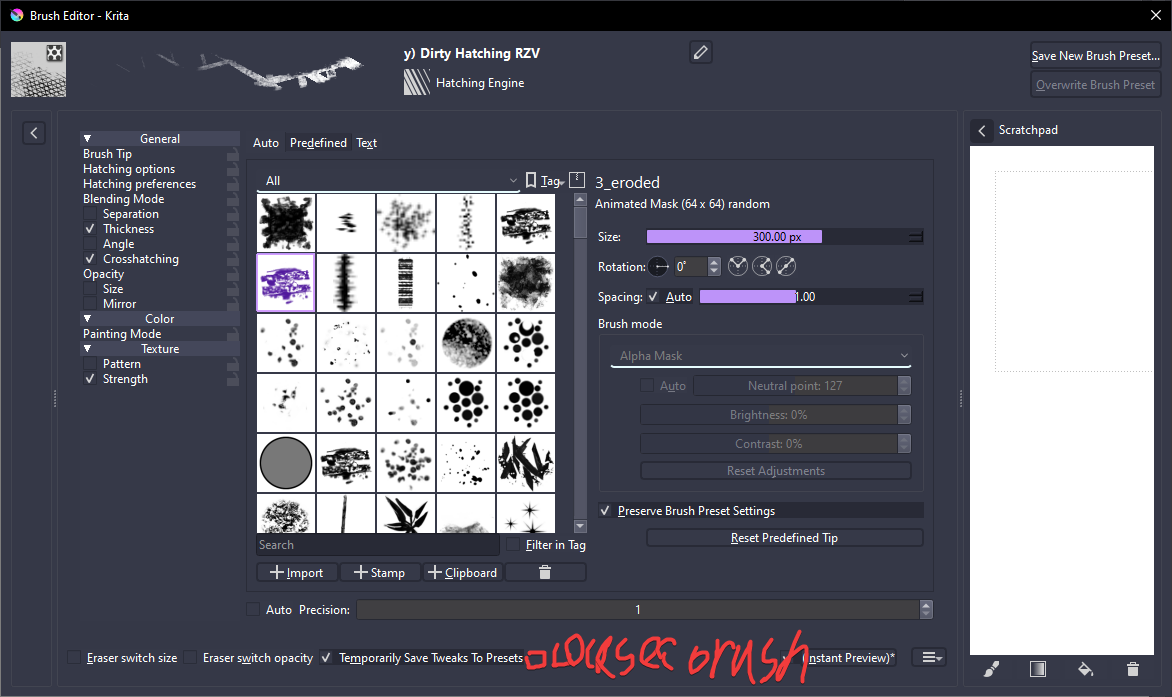
Task: Click the Hatching Engine icon
Action: [417, 82]
